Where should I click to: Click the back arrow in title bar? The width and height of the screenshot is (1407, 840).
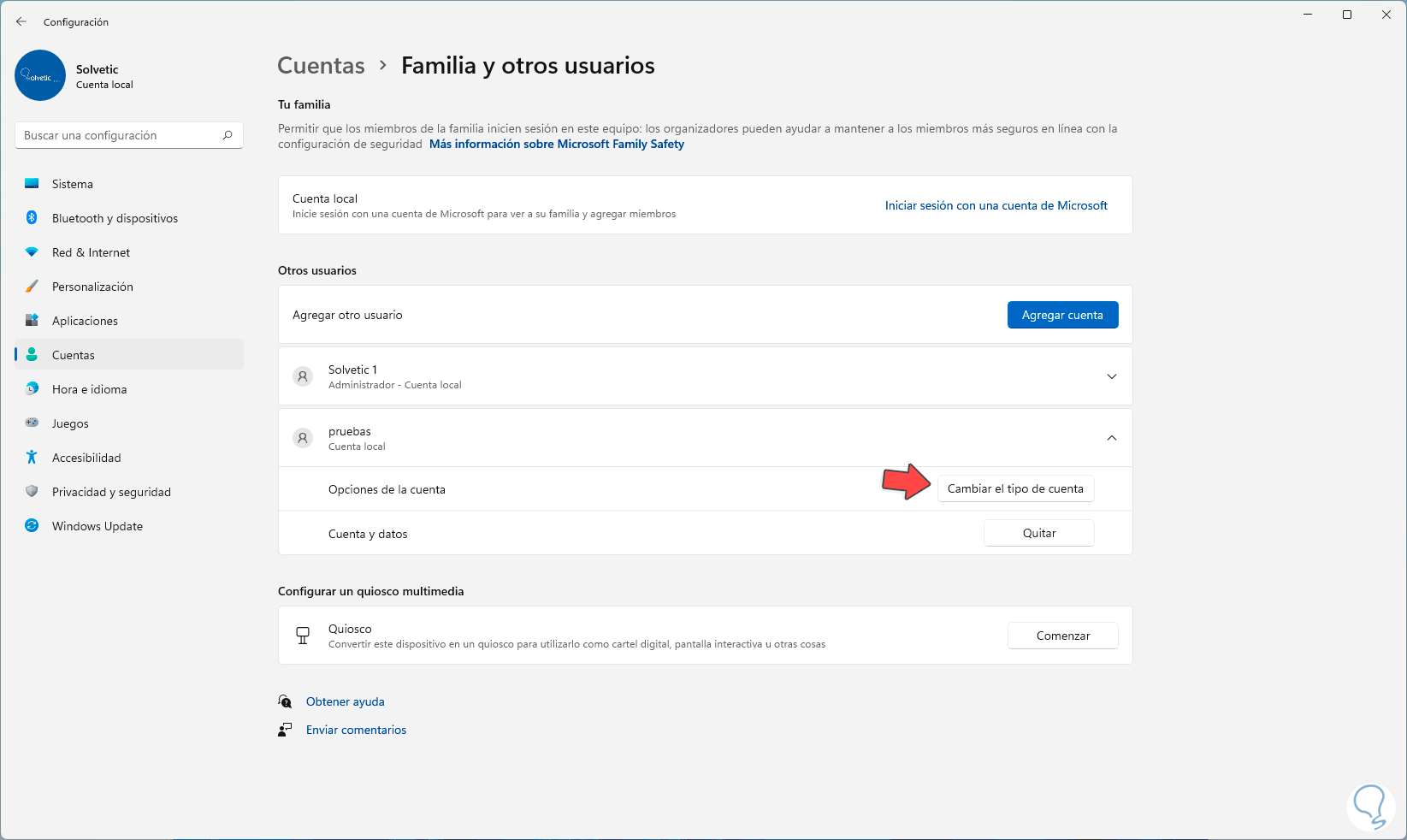tap(21, 21)
